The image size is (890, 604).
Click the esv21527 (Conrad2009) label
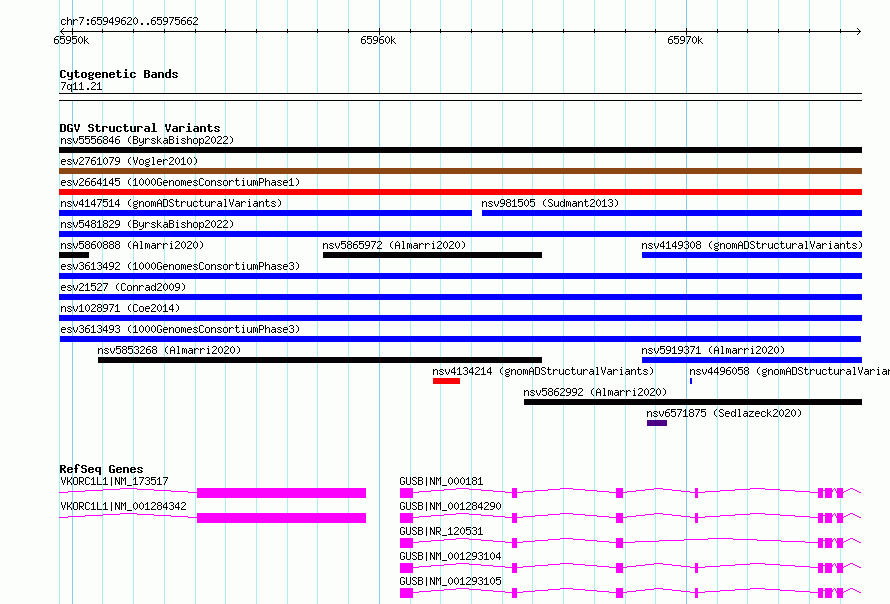123,287
